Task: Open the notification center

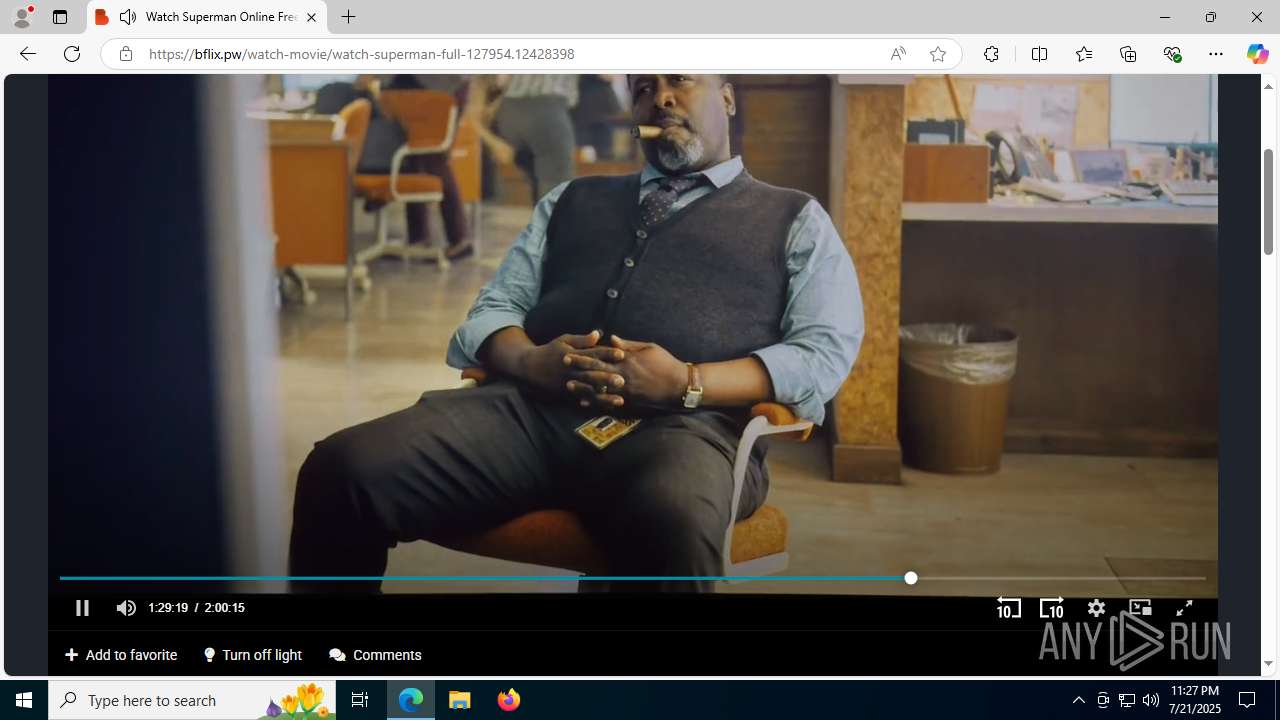Action: (1248, 700)
